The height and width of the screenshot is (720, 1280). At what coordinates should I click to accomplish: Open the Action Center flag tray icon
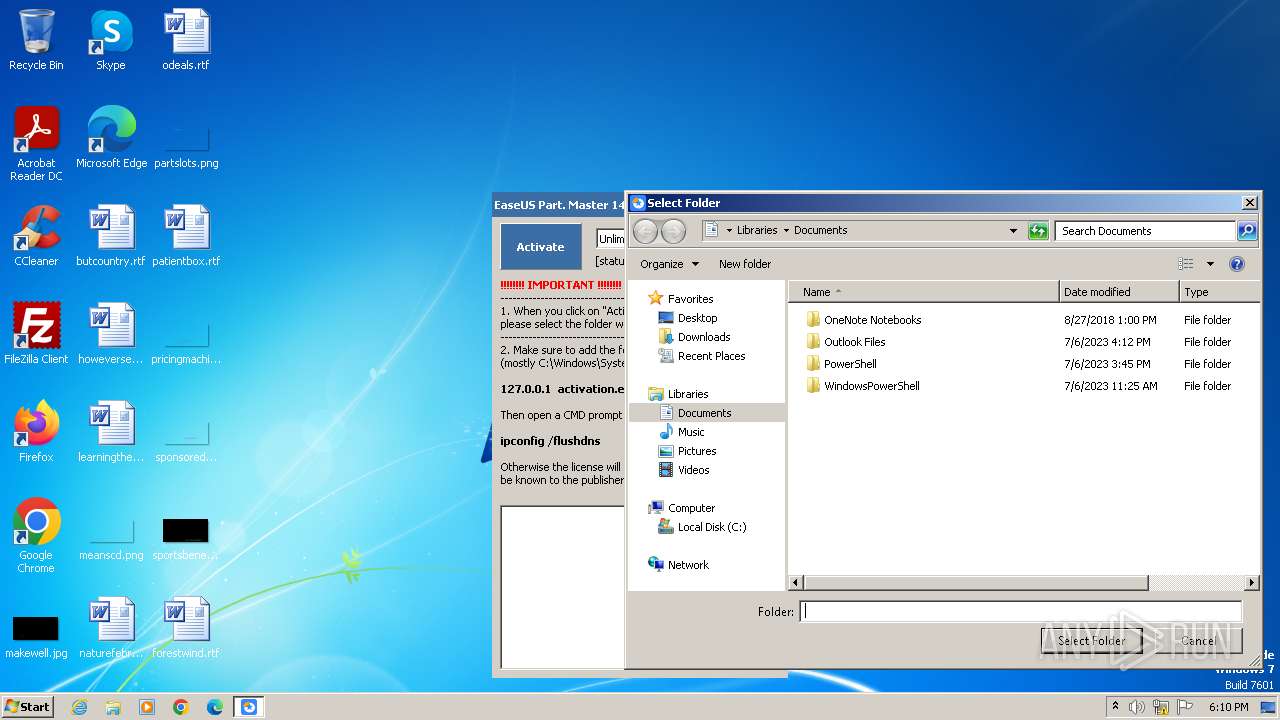coord(1185,707)
